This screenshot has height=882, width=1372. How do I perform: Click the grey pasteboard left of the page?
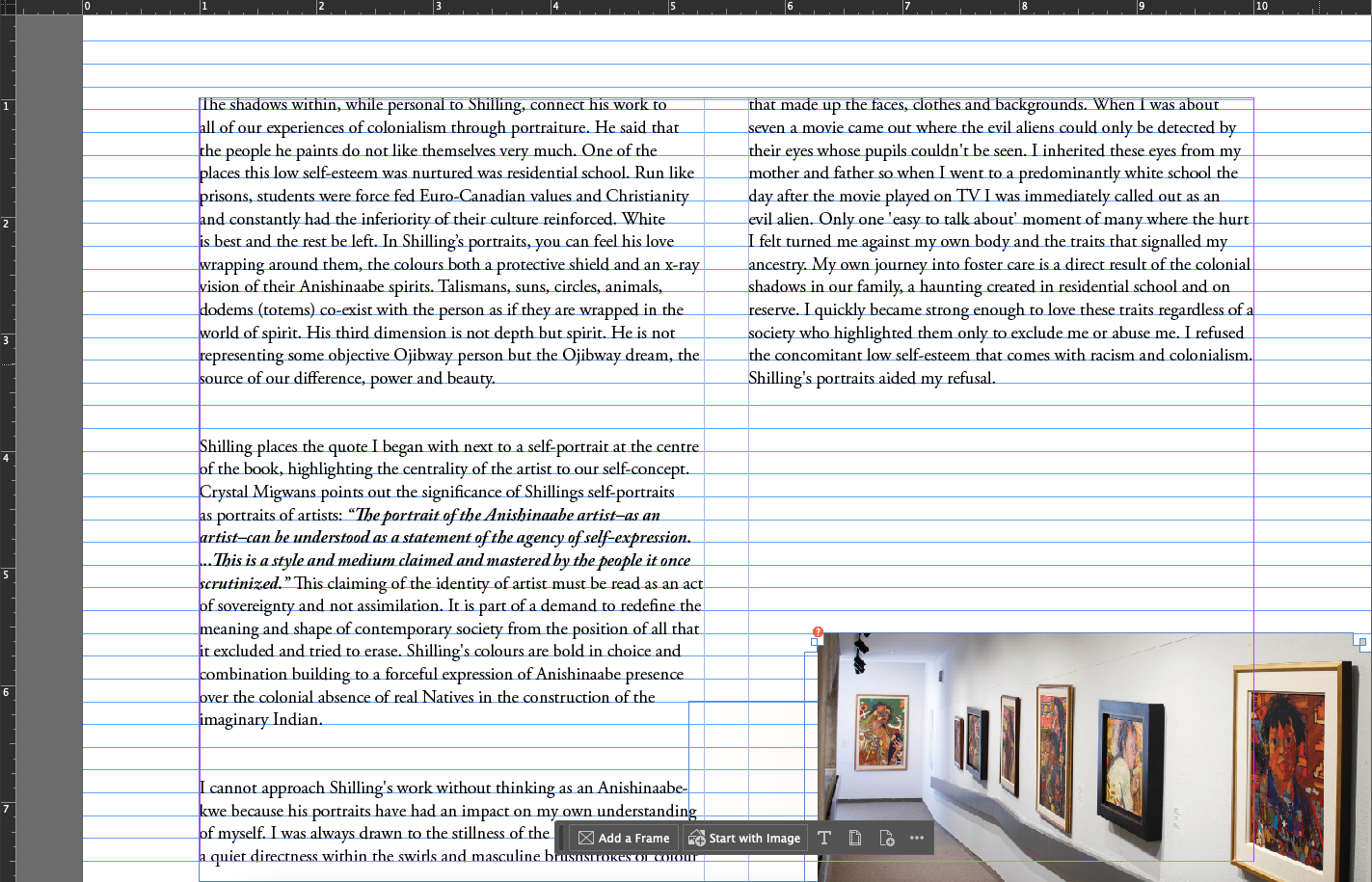[x=48, y=434]
